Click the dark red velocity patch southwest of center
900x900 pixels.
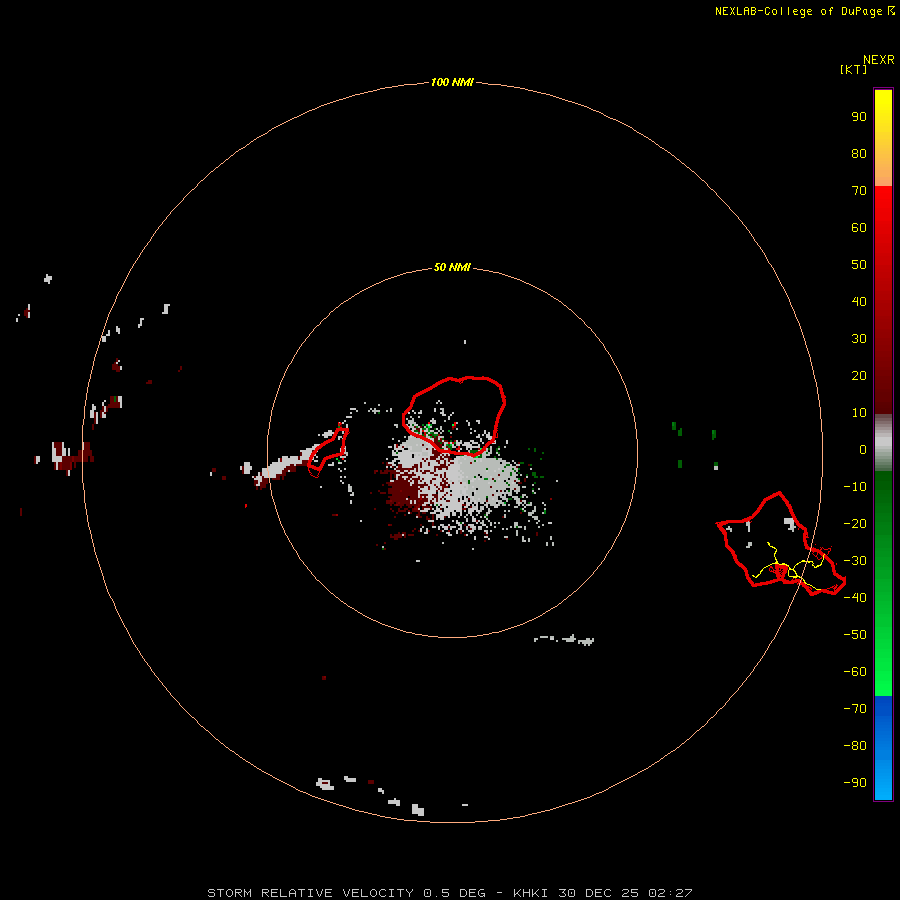click(405, 493)
